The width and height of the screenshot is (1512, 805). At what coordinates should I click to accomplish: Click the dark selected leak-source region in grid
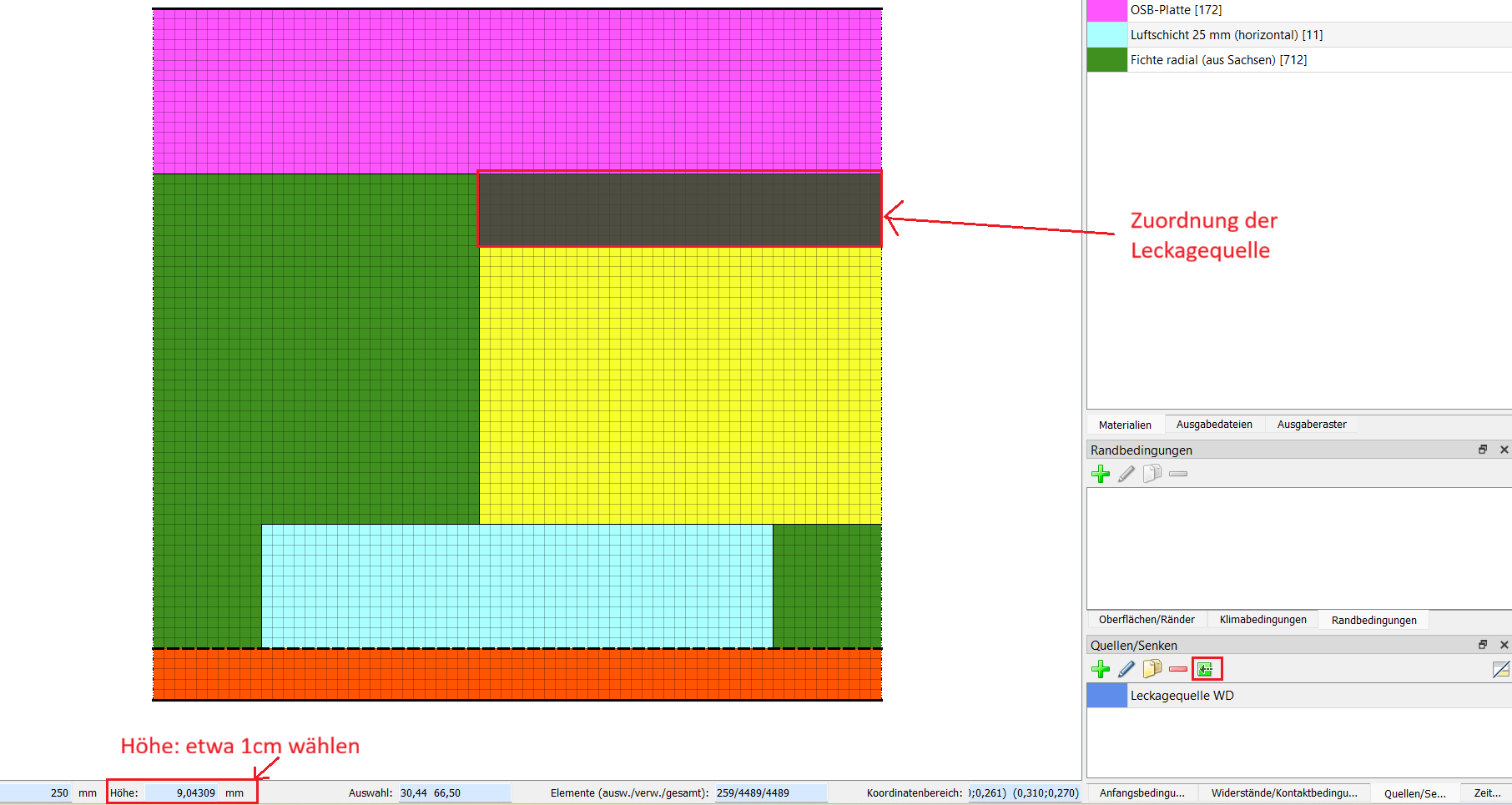pyautogui.click(x=680, y=209)
